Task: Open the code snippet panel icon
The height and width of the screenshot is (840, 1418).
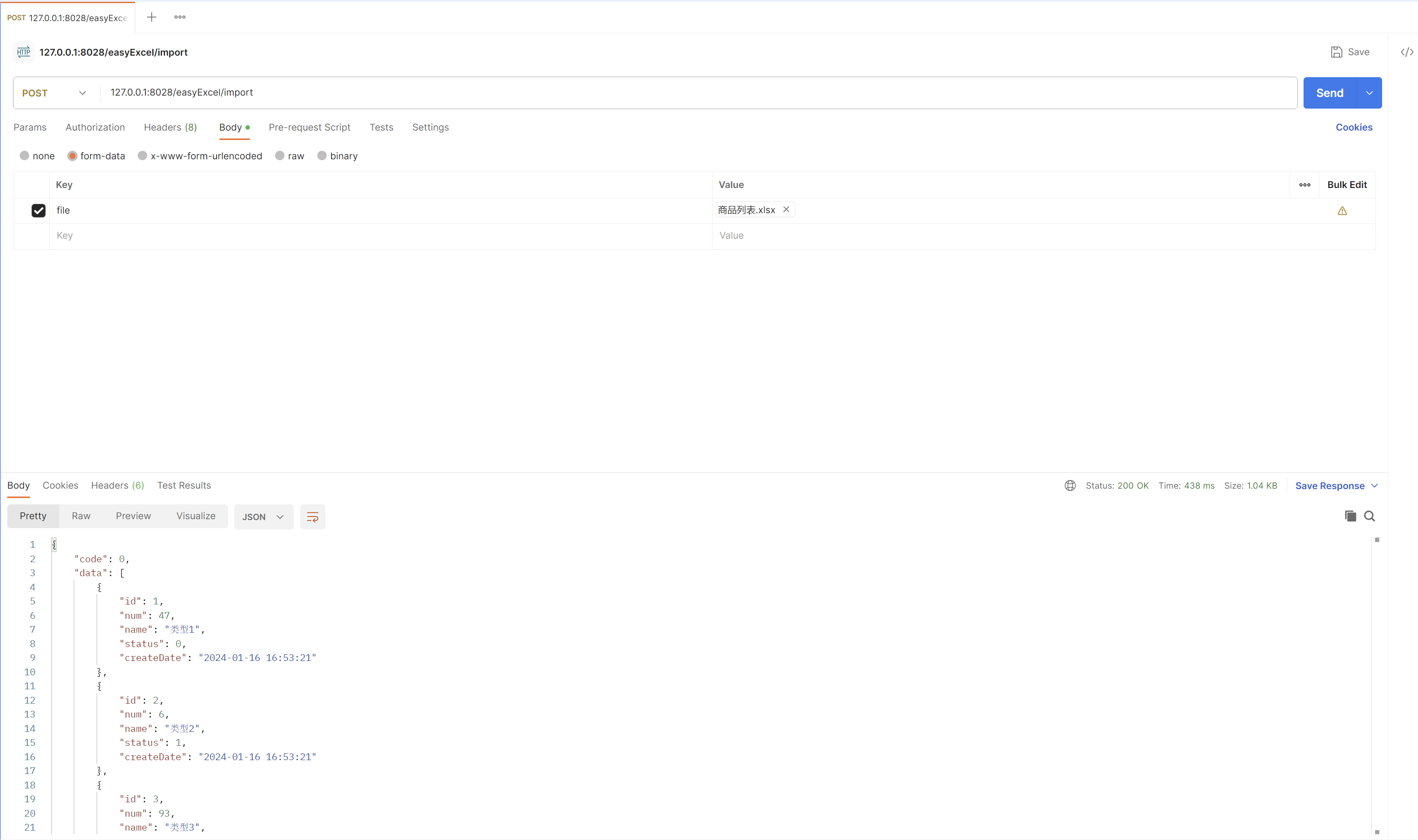Action: click(x=1407, y=52)
